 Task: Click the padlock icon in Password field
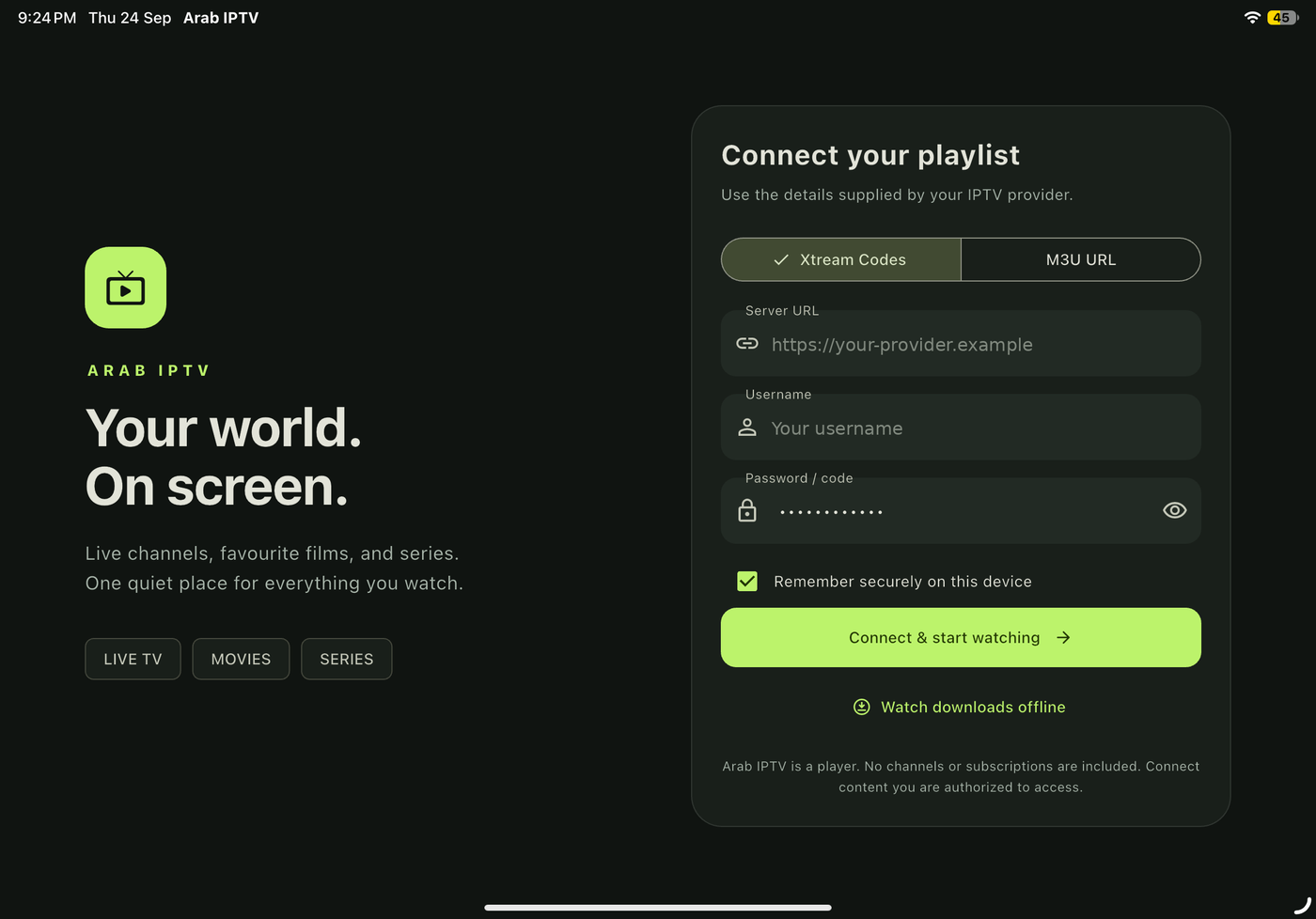coord(747,510)
